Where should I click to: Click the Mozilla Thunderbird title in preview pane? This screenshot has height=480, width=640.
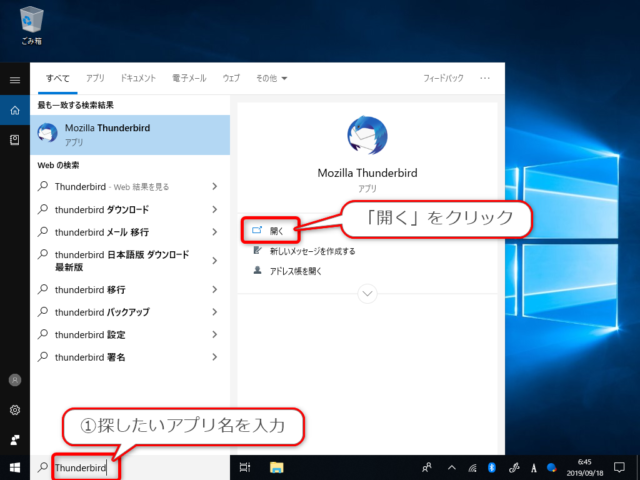pos(367,173)
